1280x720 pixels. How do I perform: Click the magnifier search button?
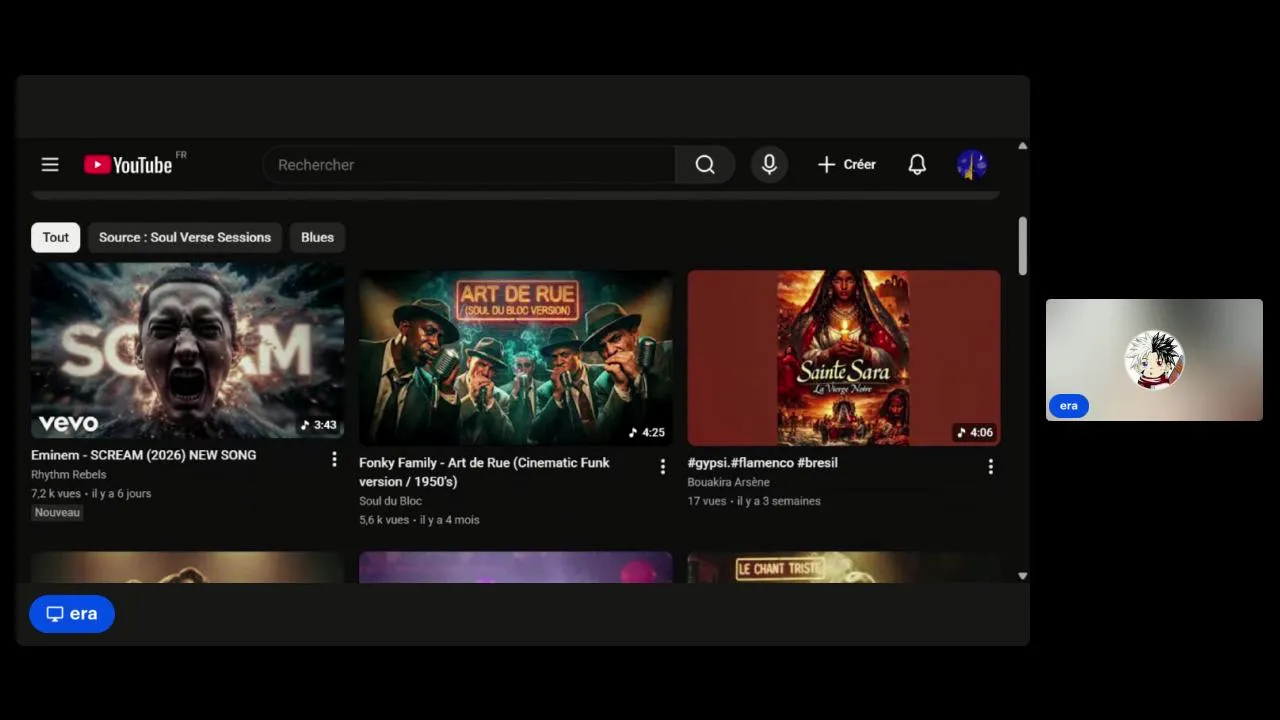(705, 165)
